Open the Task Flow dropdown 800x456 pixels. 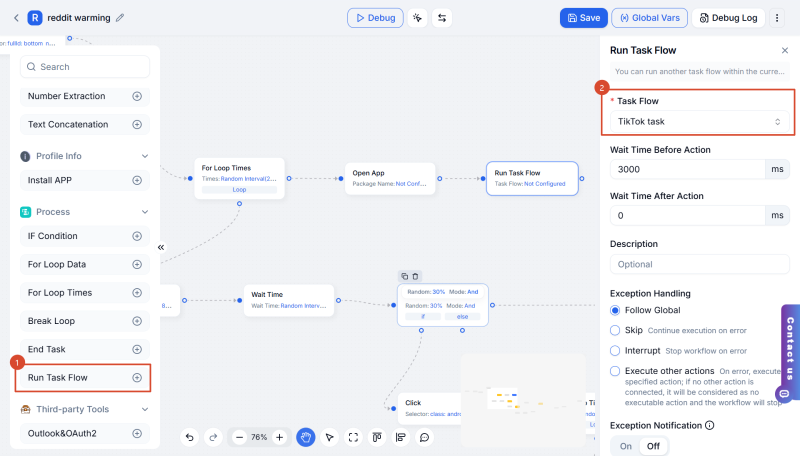coord(699,122)
